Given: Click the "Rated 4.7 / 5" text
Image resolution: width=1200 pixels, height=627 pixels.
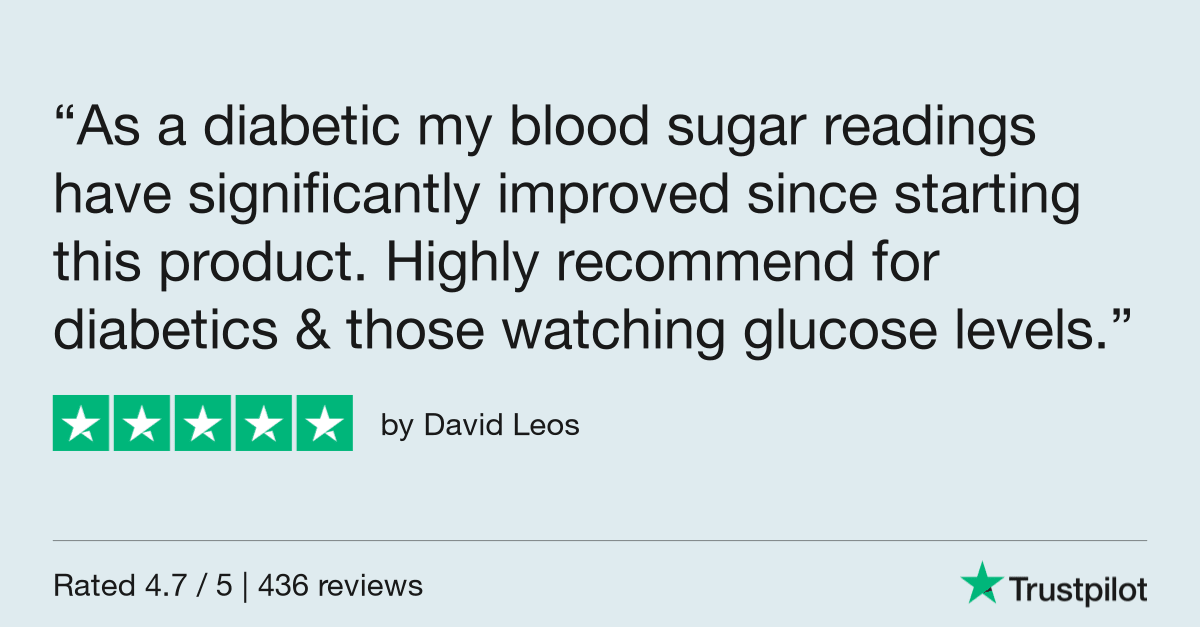Looking at the screenshot, I should coord(142,585).
